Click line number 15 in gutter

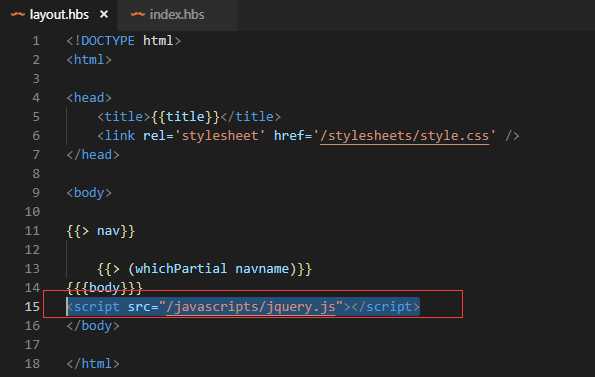[32, 306]
